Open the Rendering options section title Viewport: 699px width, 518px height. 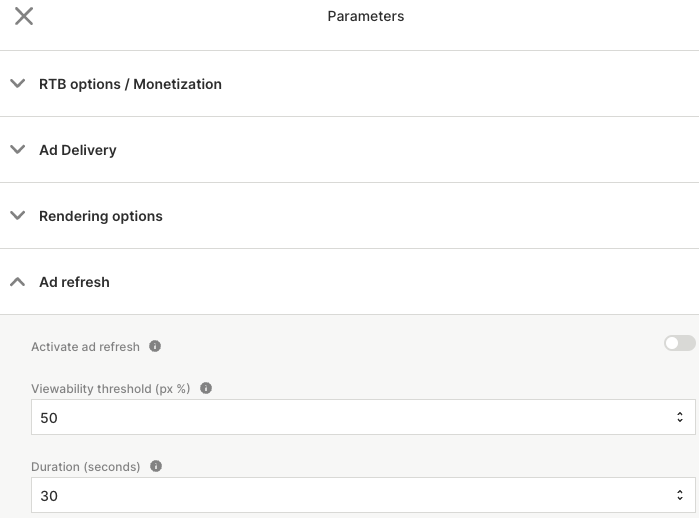(100, 216)
